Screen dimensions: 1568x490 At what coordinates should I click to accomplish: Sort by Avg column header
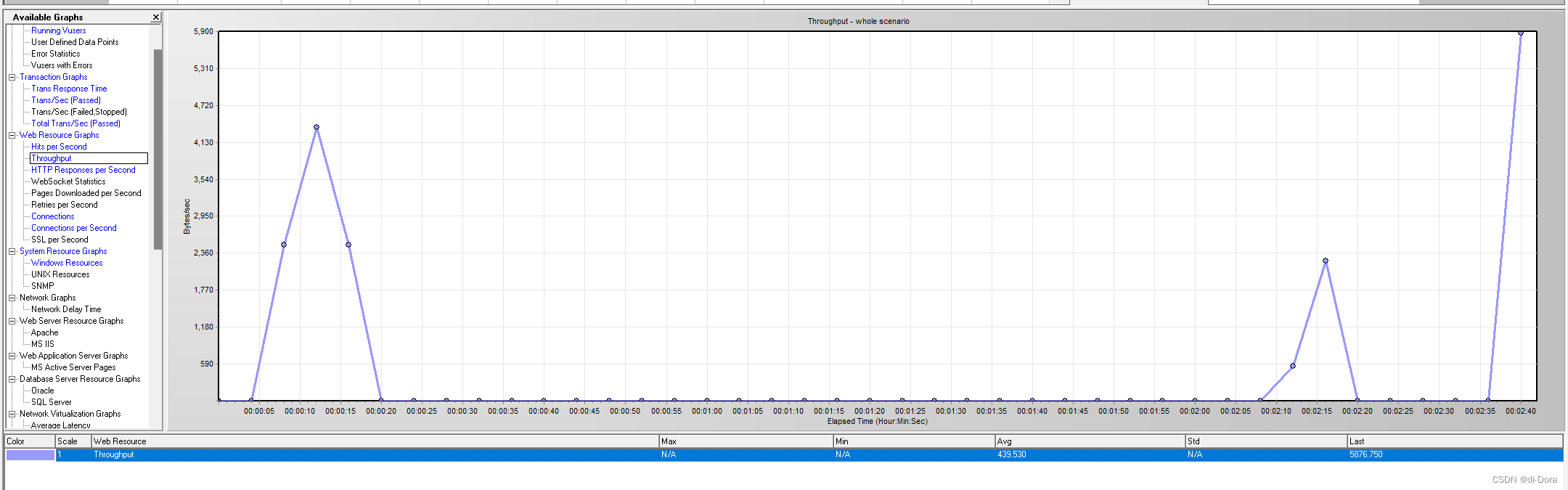(x=1090, y=441)
